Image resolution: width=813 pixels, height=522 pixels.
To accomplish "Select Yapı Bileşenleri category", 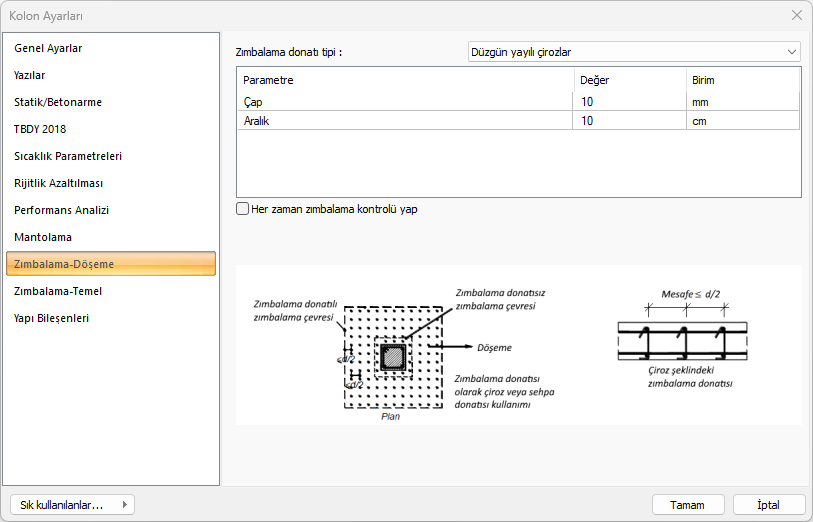I will click(52, 318).
